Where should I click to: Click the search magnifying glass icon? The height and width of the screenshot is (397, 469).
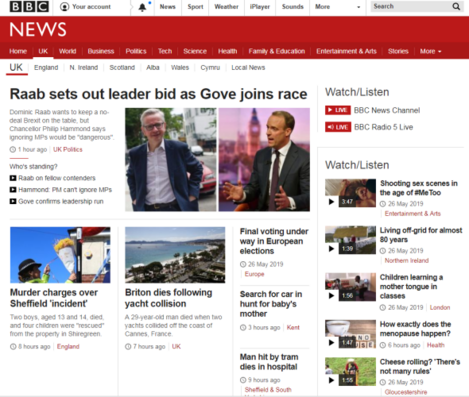pyautogui.click(x=456, y=6)
